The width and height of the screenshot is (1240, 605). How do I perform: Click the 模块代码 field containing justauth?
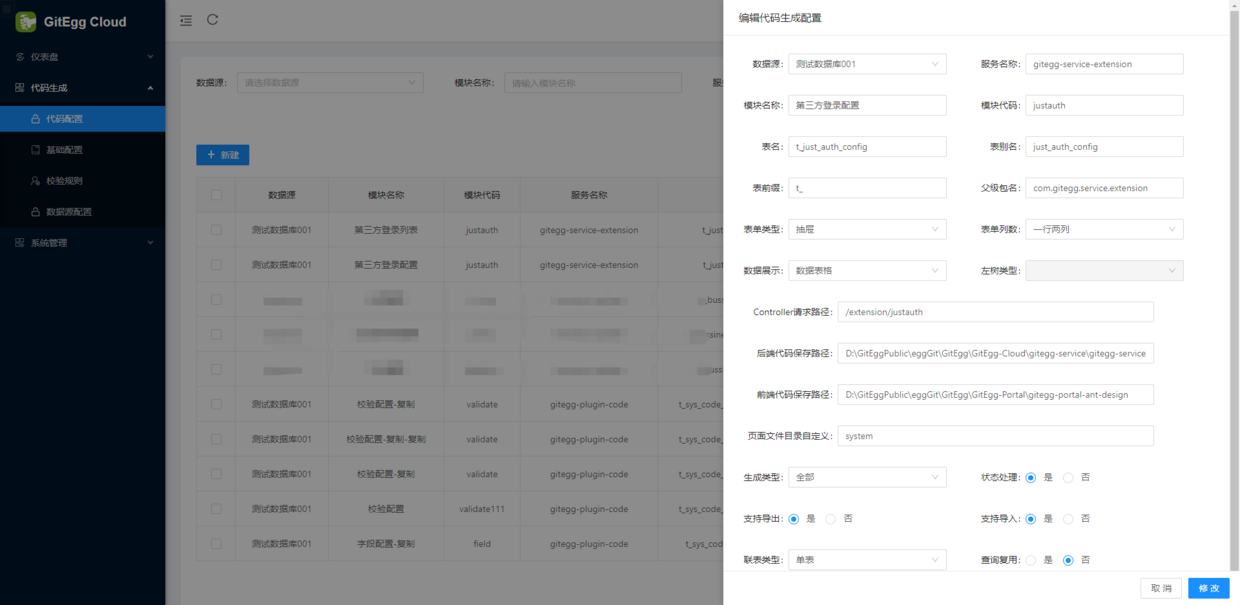click(1104, 105)
